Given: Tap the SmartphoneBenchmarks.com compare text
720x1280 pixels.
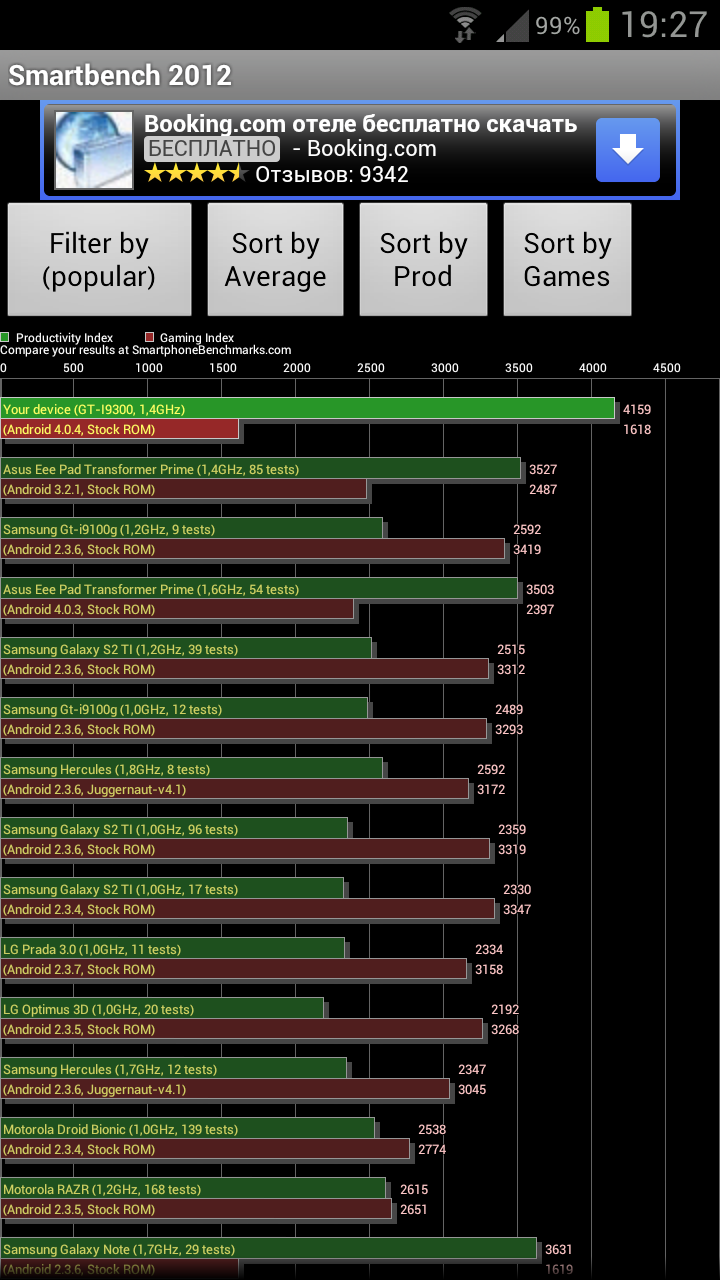Looking at the screenshot, I should tap(146, 350).
